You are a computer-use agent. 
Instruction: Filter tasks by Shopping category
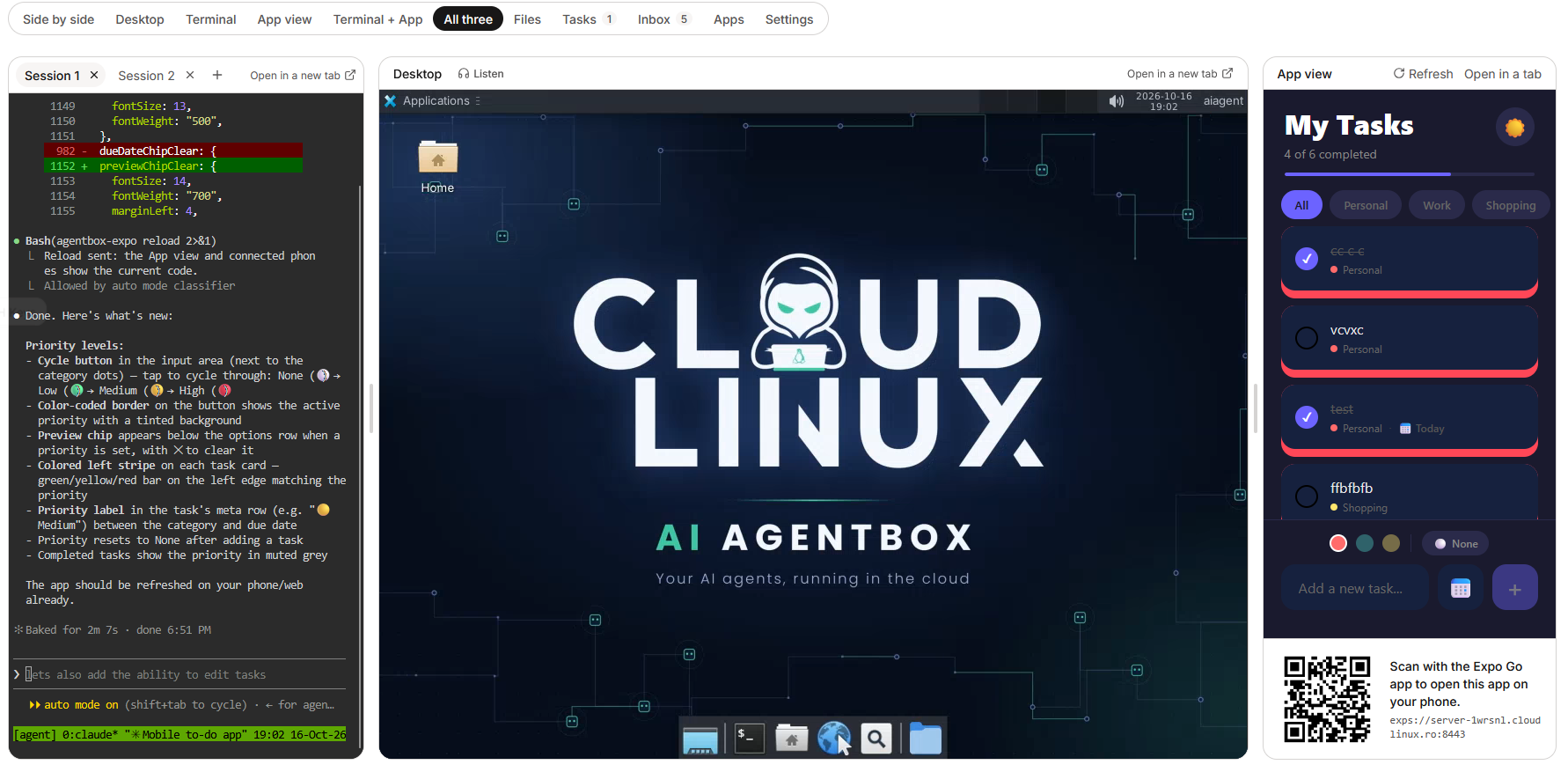click(1510, 205)
